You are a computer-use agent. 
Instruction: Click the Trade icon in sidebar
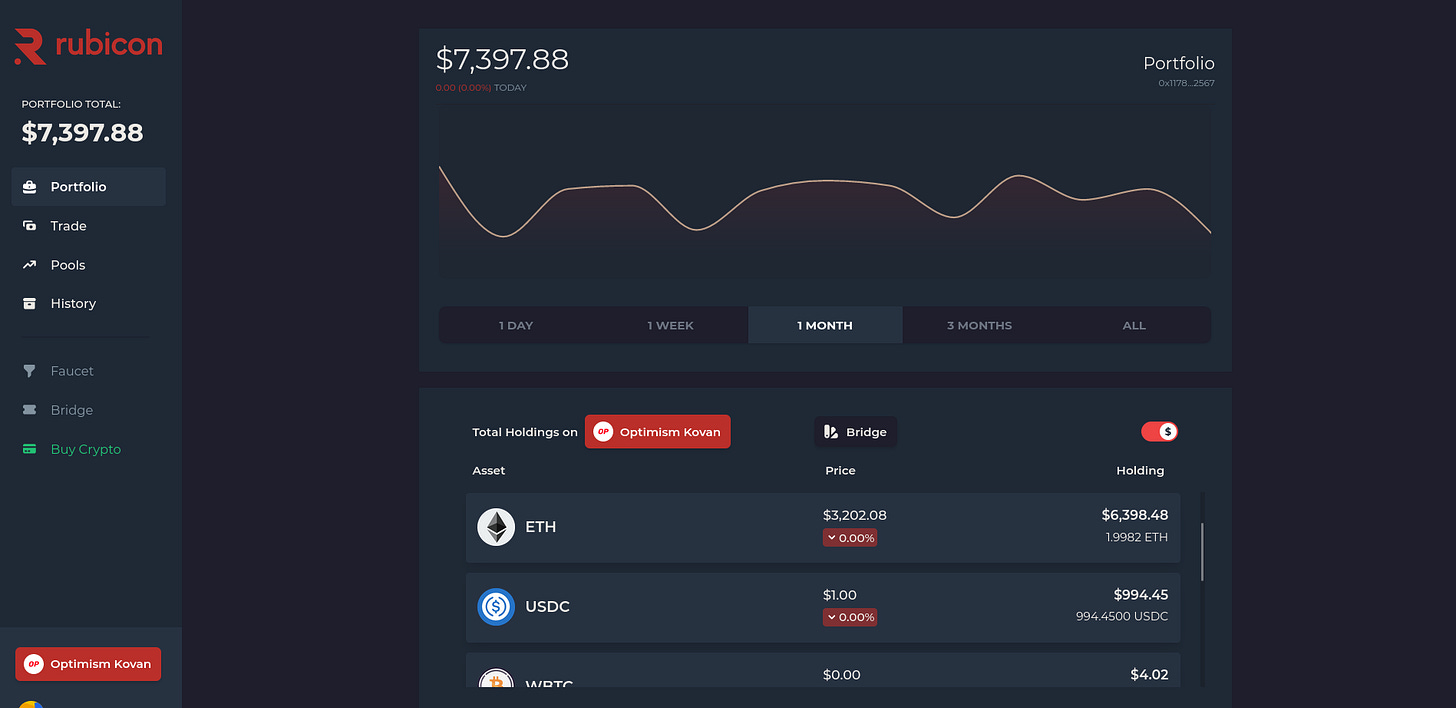coord(30,226)
